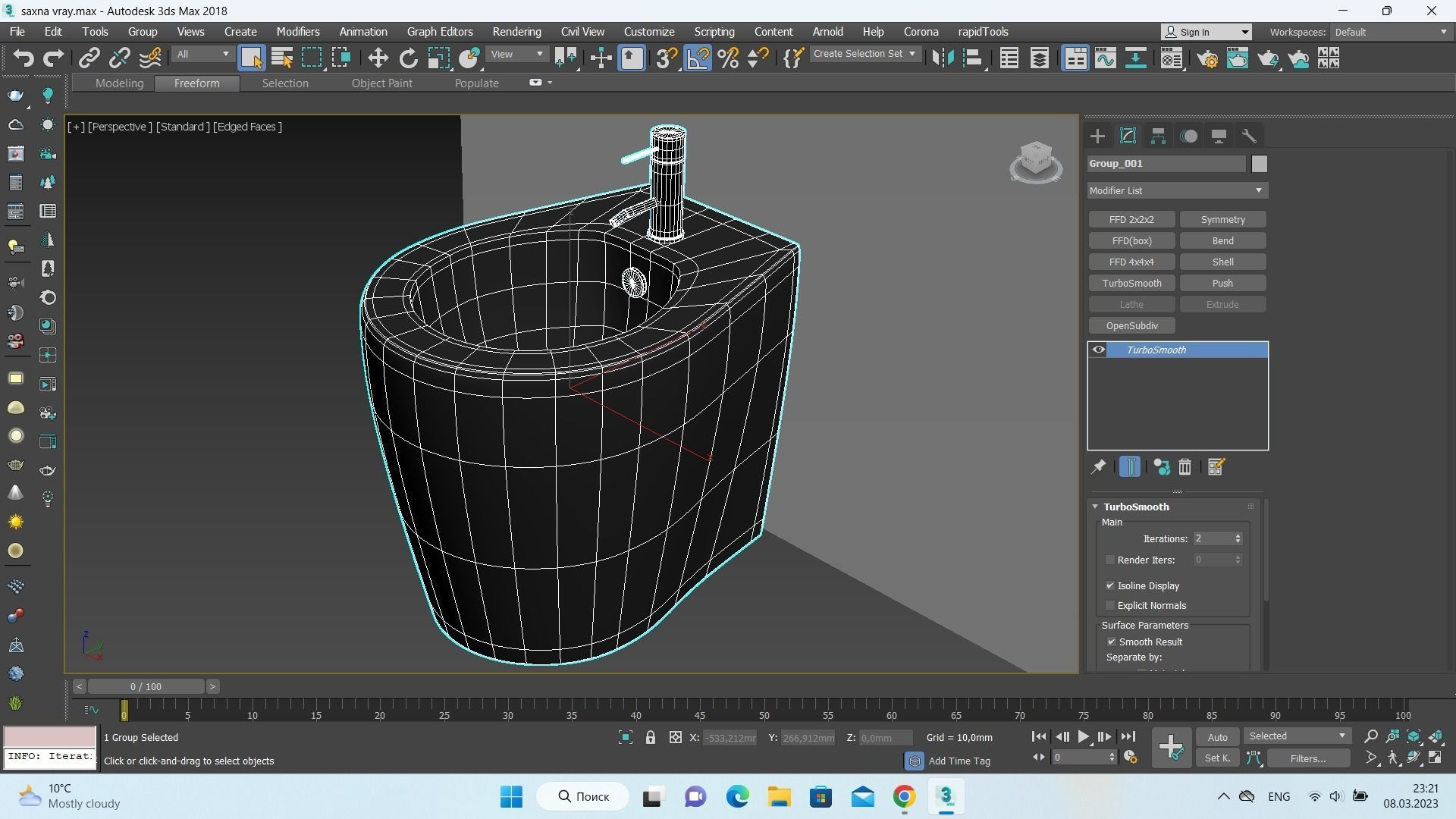
Task: Open Create Selection Set dropdown
Action: [864, 54]
